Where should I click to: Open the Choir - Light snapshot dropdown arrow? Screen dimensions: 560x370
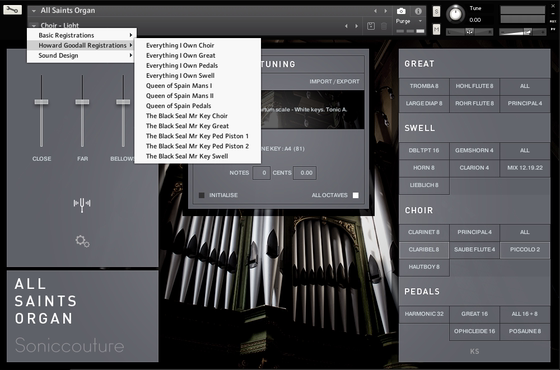(x=34, y=26)
